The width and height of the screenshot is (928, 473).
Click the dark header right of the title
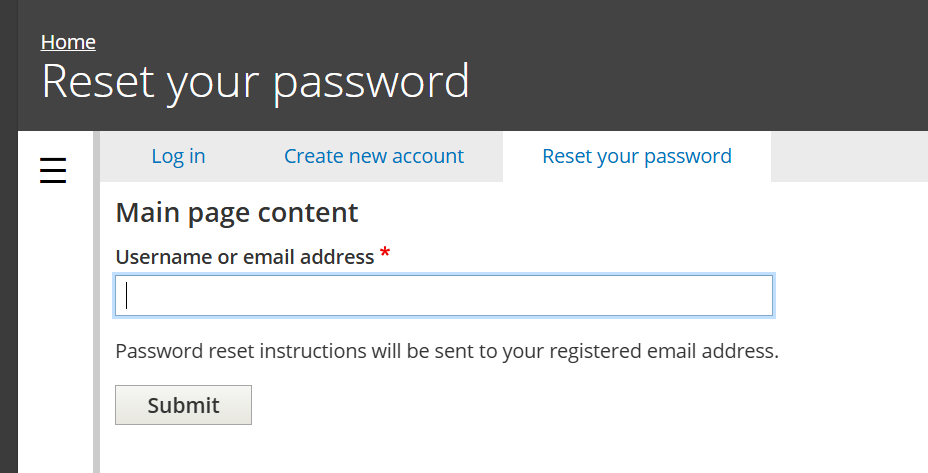point(700,80)
